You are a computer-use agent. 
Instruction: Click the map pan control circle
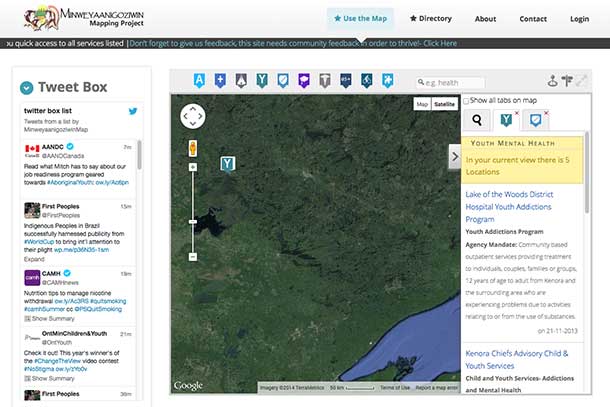point(193,116)
